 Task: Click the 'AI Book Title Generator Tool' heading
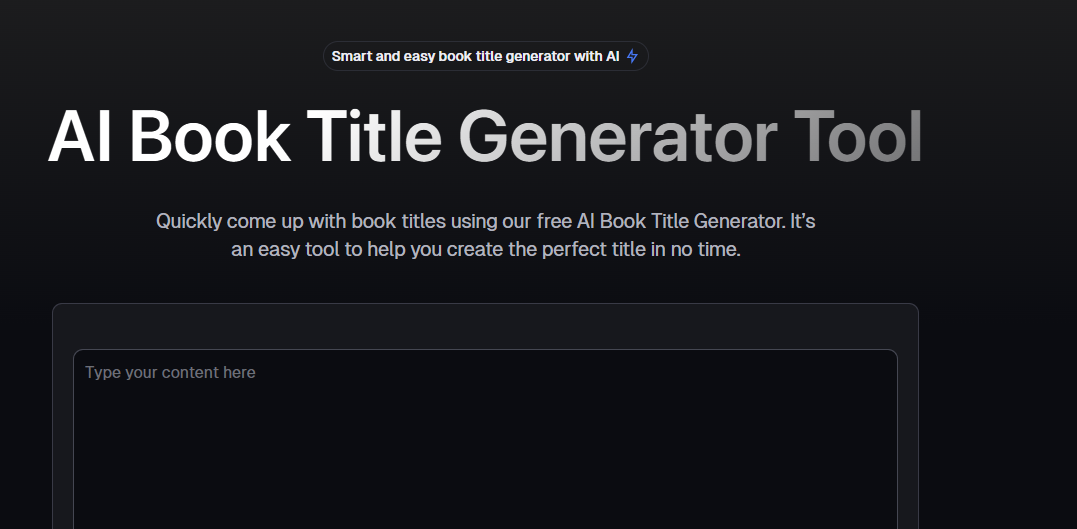point(485,136)
